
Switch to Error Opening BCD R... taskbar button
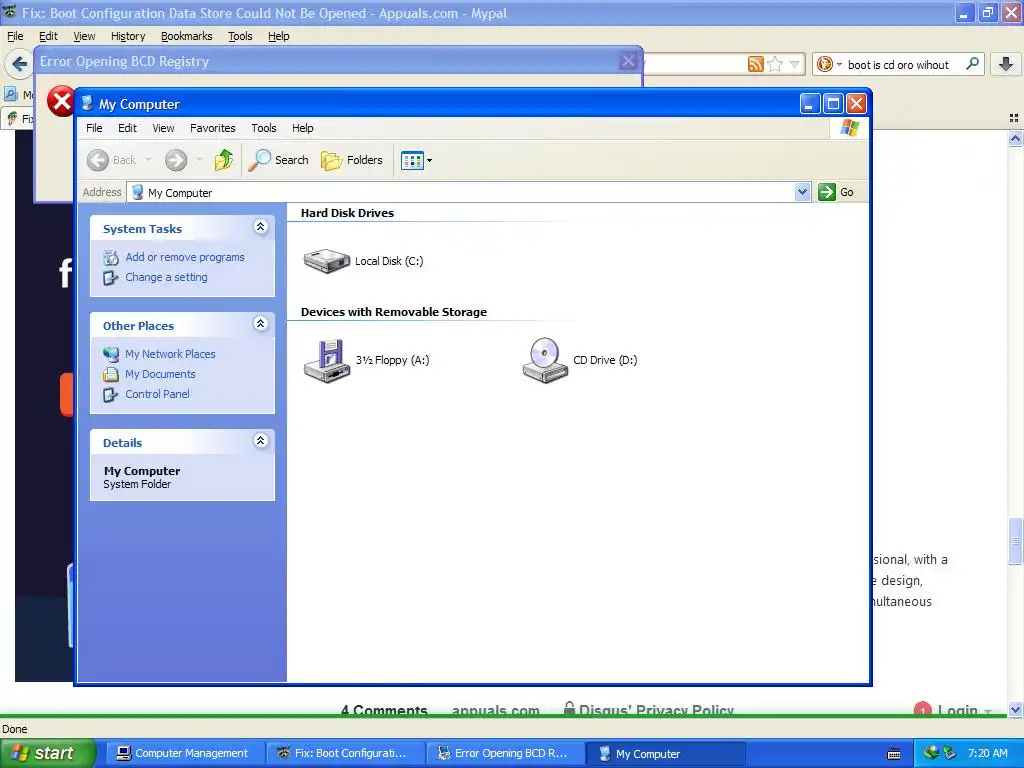pyautogui.click(x=505, y=753)
